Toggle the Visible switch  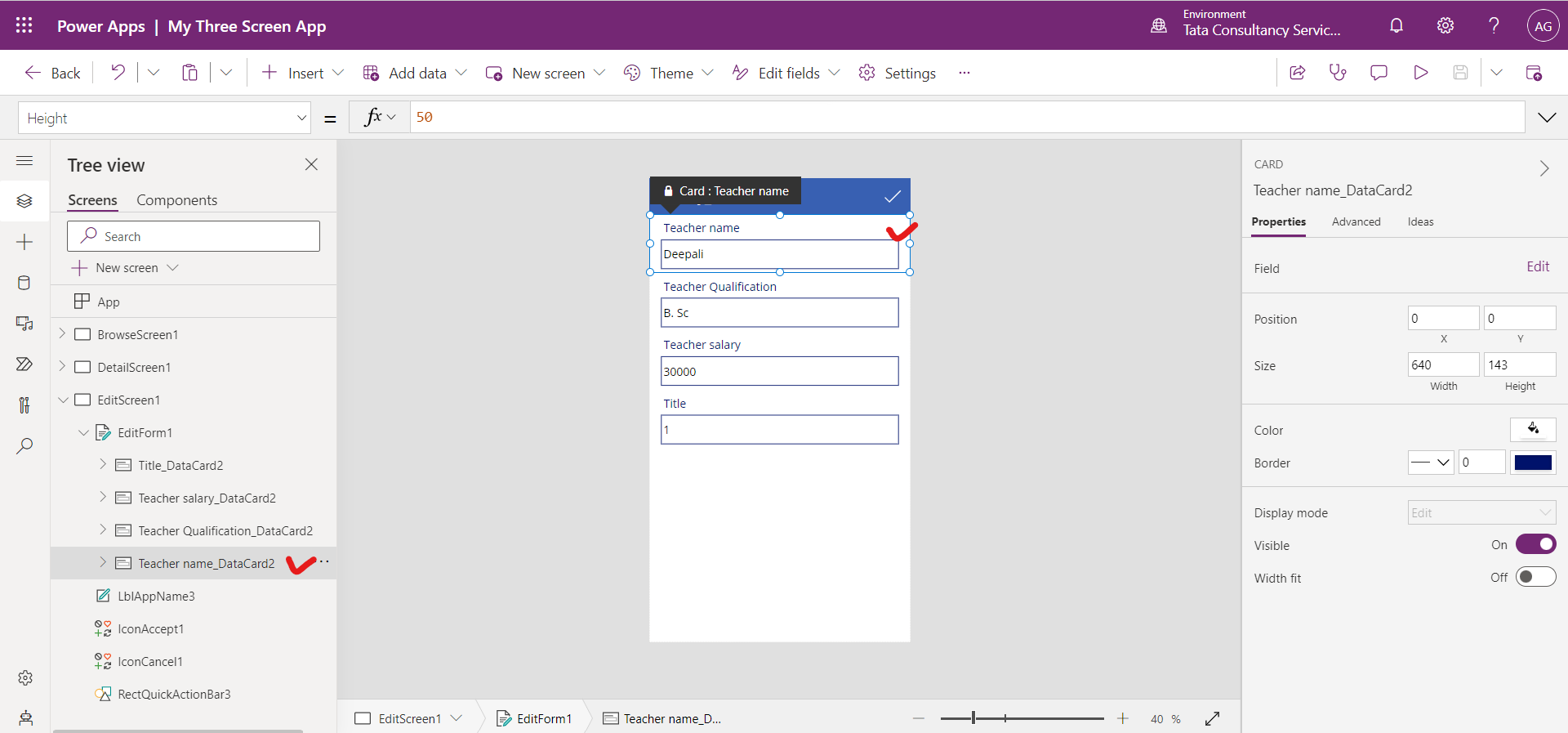tap(1535, 544)
